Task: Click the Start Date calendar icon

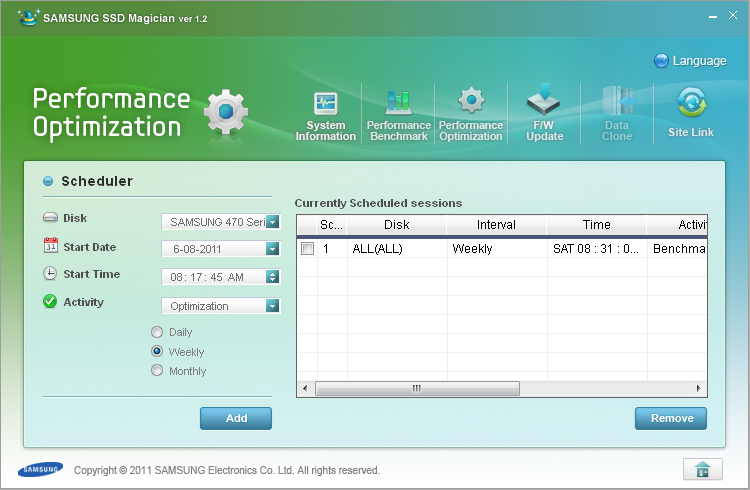Action: tap(51, 245)
